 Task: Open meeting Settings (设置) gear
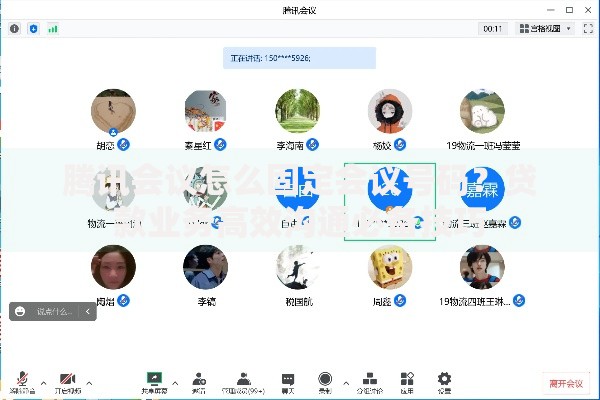click(444, 383)
